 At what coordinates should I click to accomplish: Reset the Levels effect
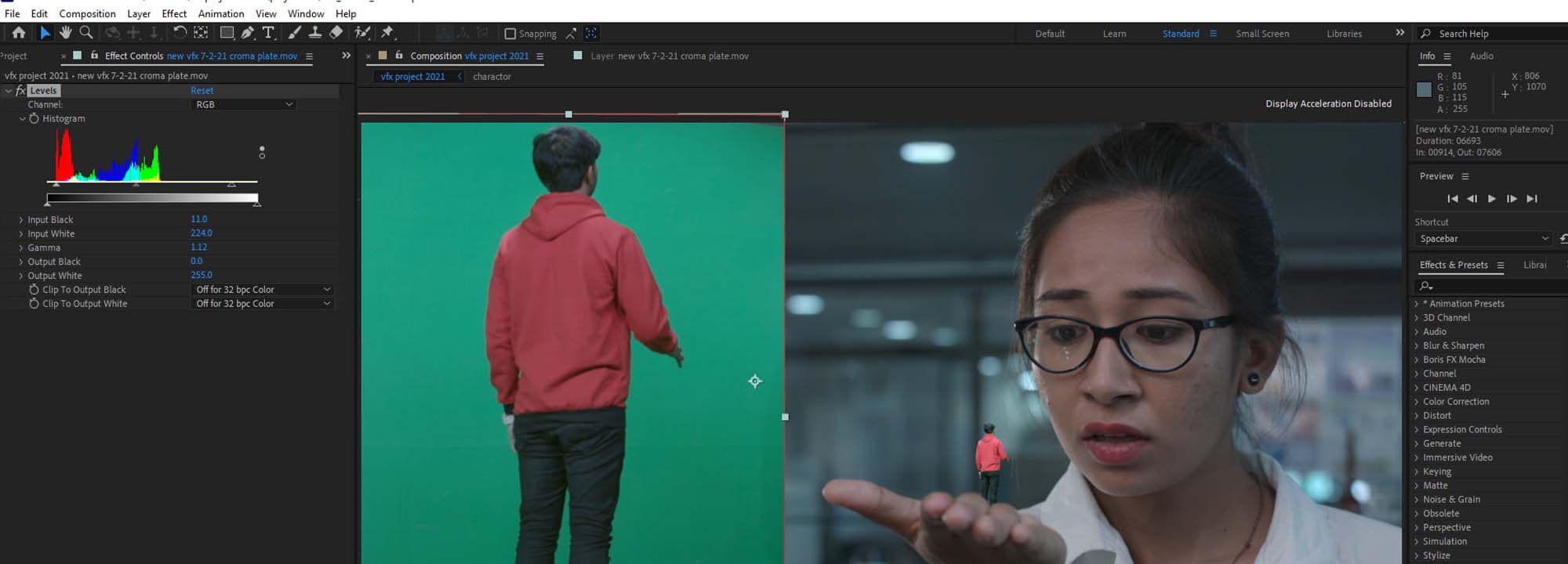click(x=201, y=91)
